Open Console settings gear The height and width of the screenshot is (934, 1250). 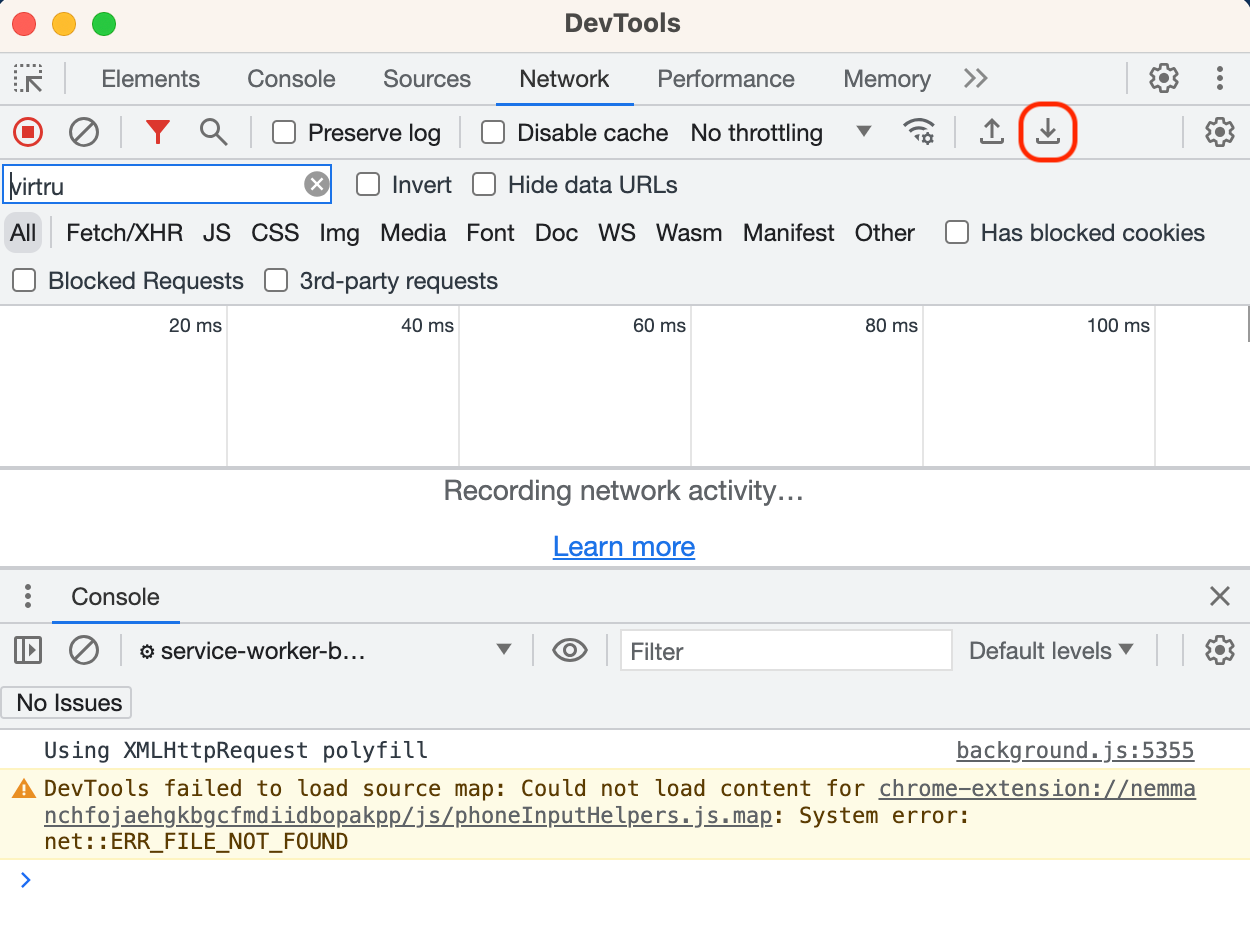pyautogui.click(x=1220, y=651)
